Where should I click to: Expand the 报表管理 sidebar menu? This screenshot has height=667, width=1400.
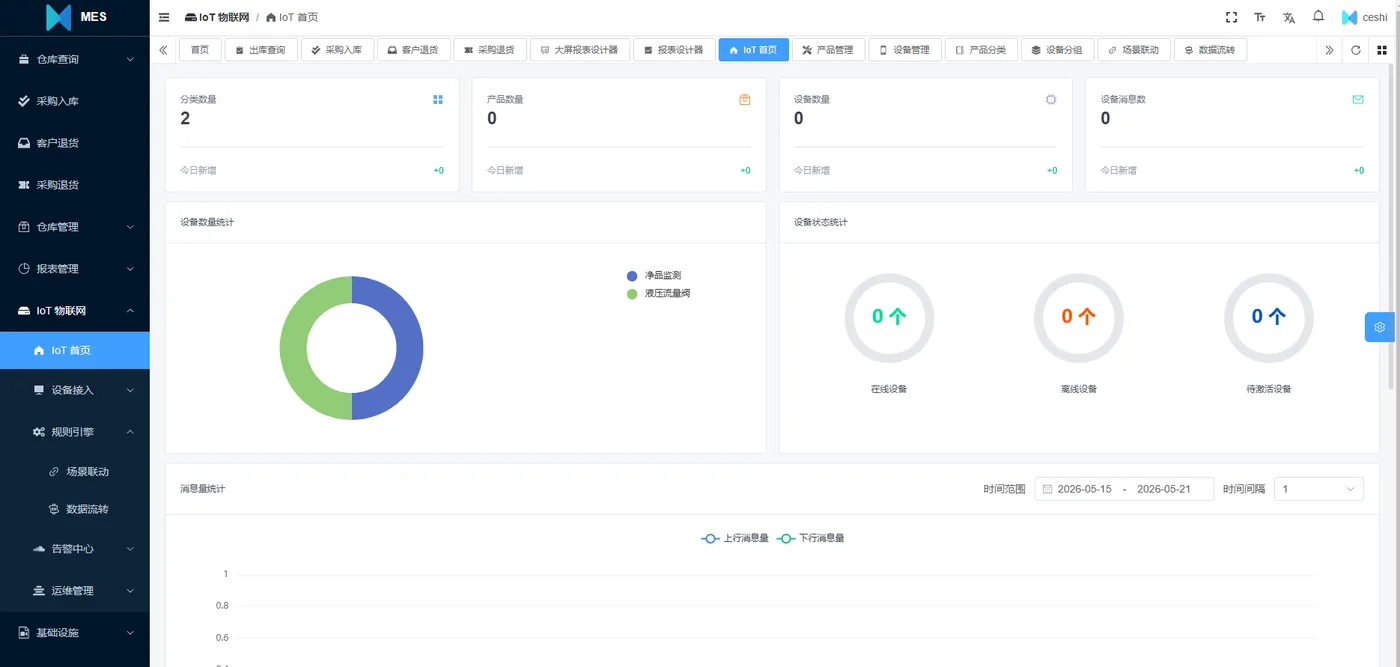pyautogui.click(x=75, y=269)
